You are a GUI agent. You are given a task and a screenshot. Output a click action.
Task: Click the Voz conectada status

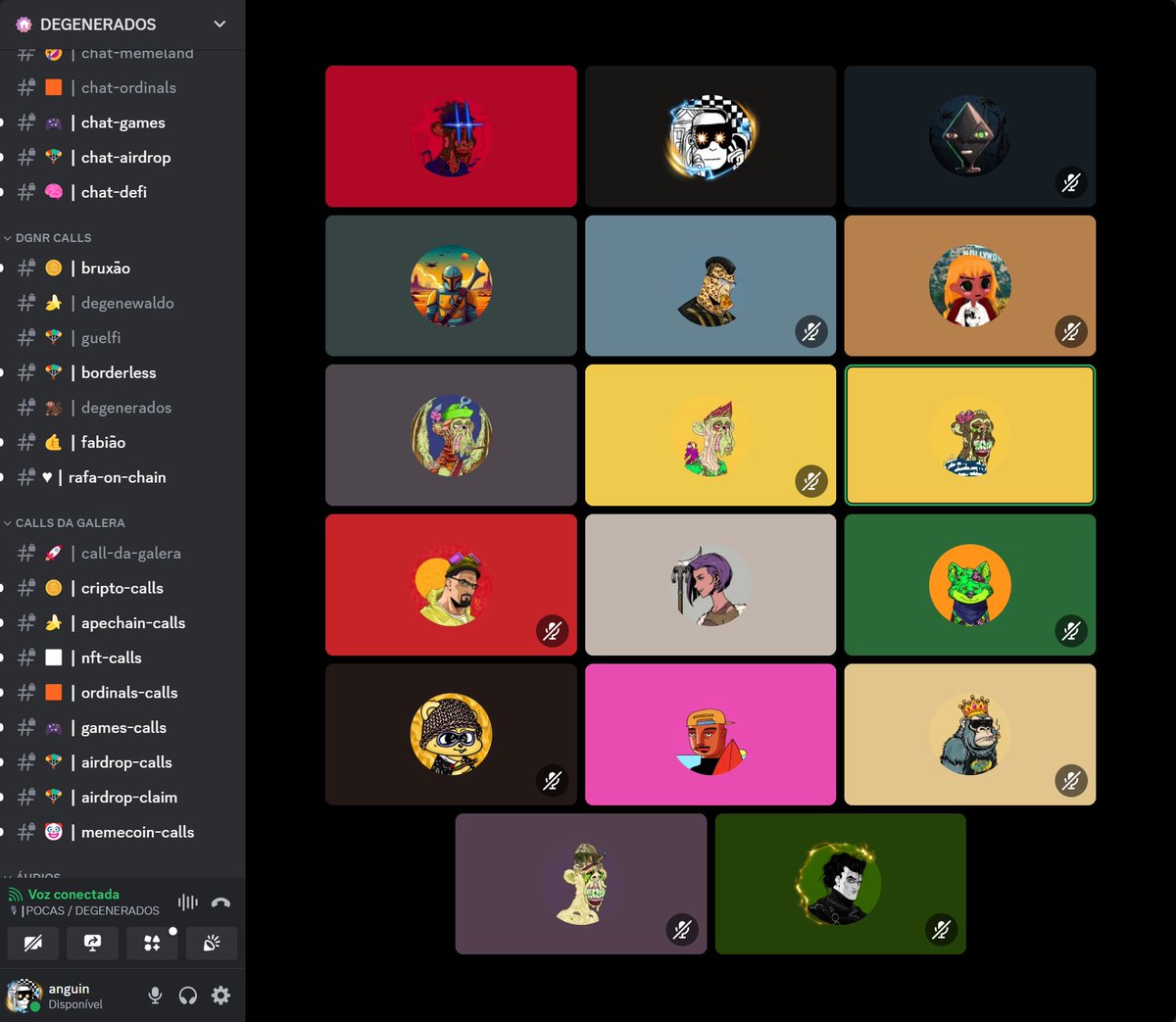click(x=73, y=894)
